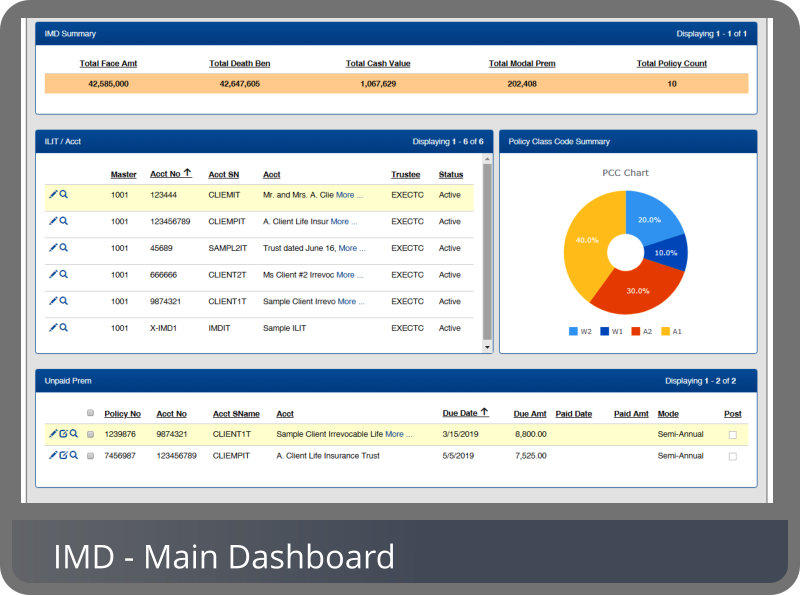Expand More link for Sample Client Irrevocable Life
Viewport: 800px width, 596px height.
(398, 434)
